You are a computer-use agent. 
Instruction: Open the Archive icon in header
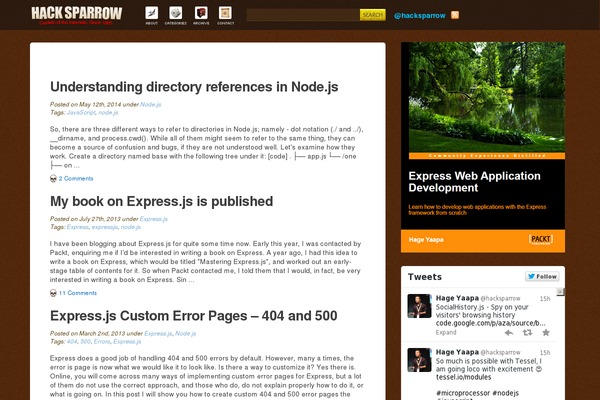pyautogui.click(x=201, y=15)
